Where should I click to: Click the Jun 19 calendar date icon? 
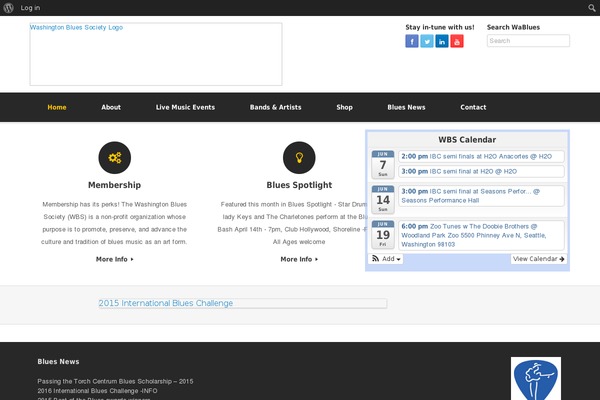(x=383, y=235)
